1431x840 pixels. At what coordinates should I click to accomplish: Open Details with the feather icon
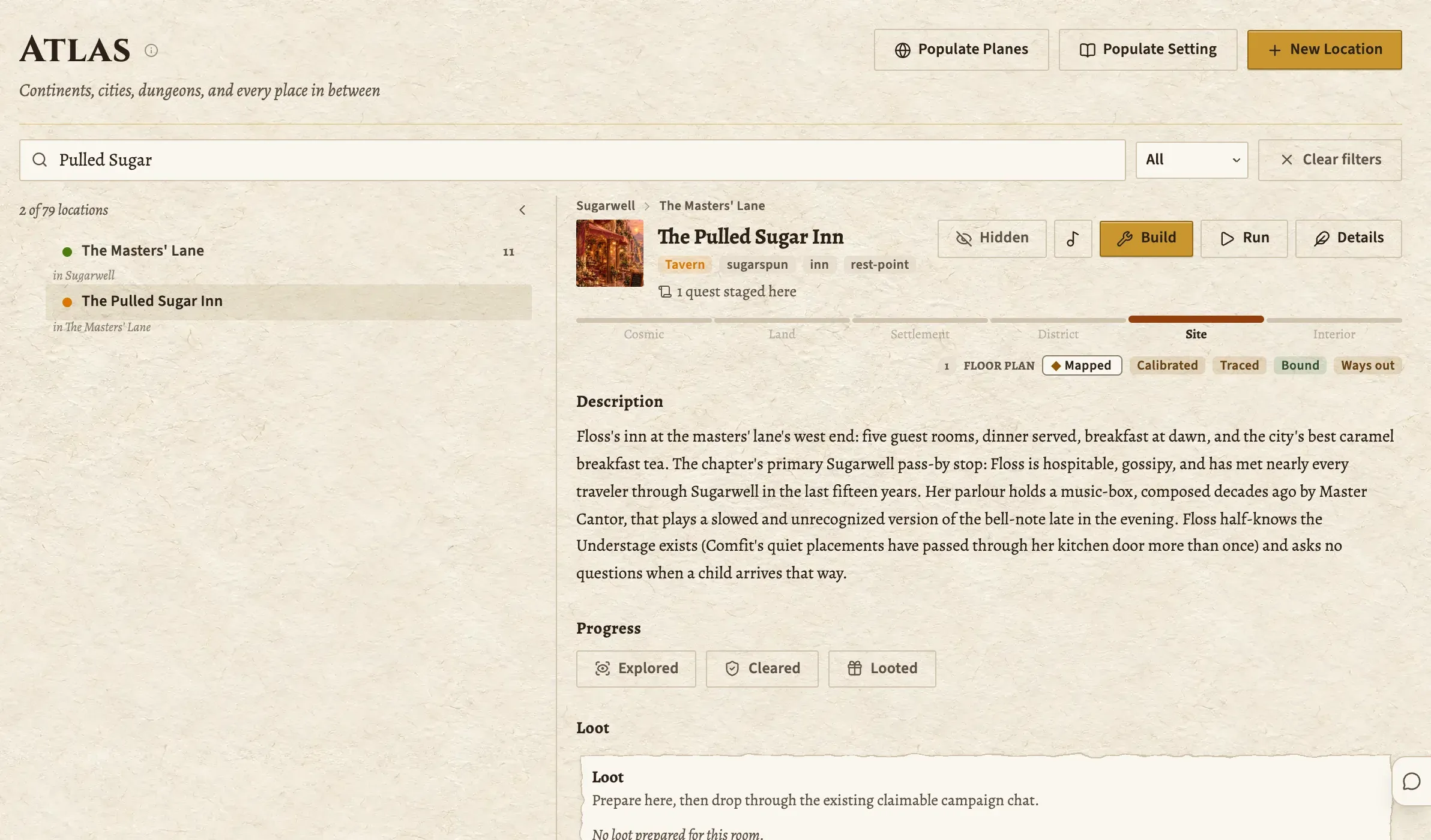point(1348,238)
